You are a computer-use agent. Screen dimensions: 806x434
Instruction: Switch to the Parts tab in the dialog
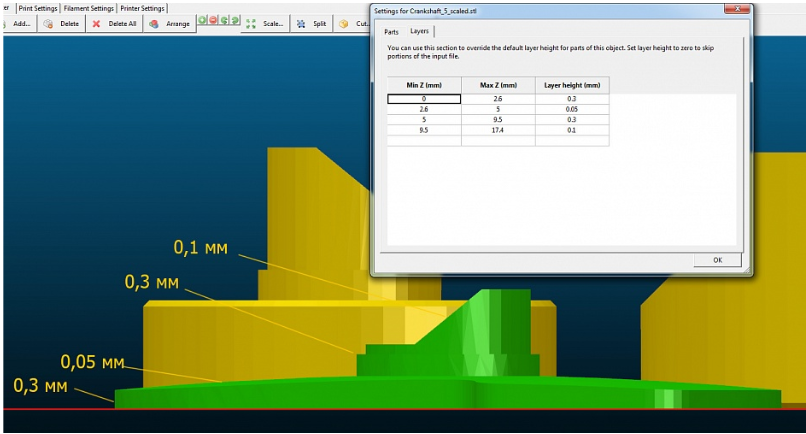click(391, 32)
